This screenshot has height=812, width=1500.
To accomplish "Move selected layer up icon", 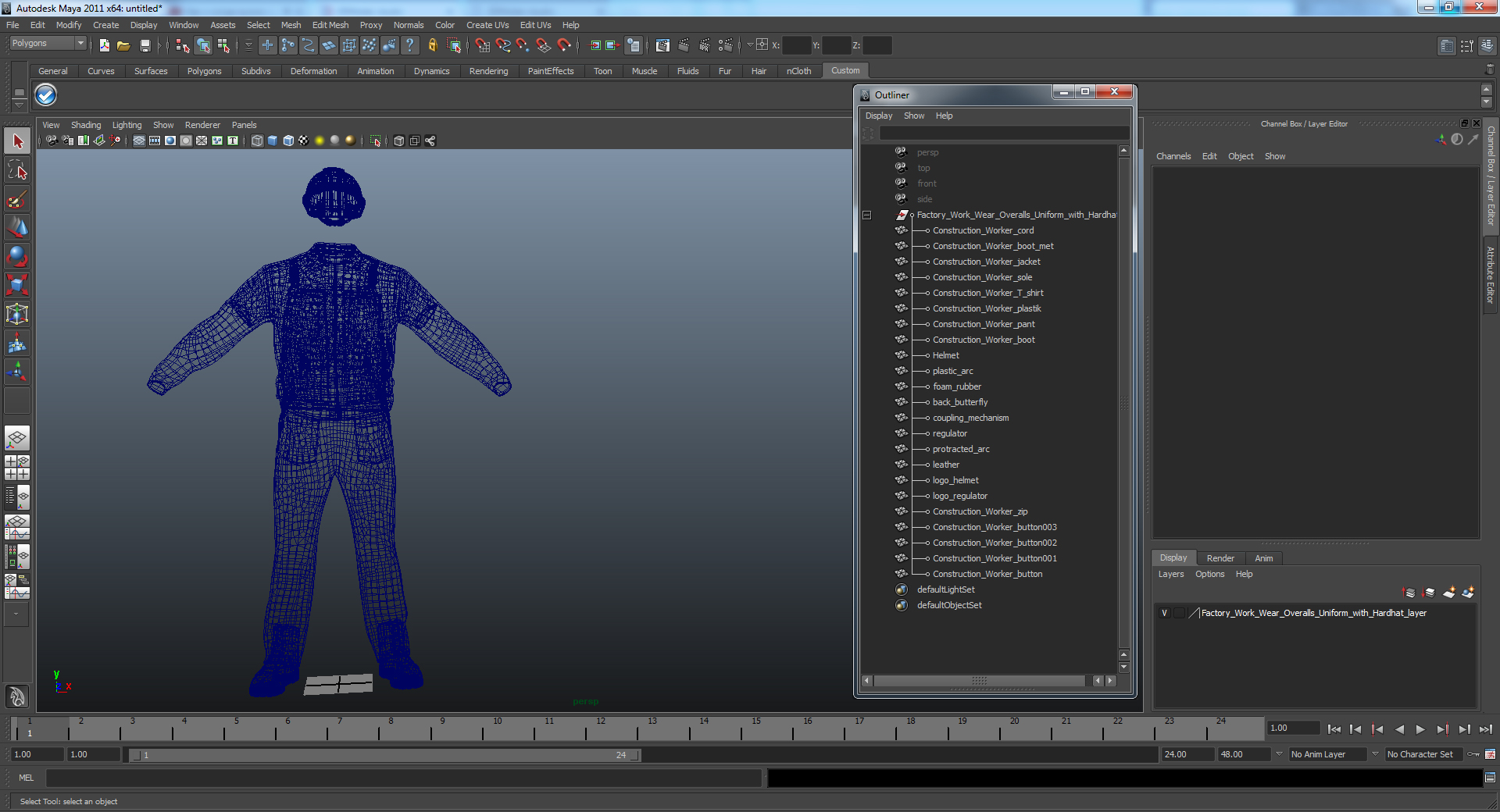I will pyautogui.click(x=1409, y=593).
